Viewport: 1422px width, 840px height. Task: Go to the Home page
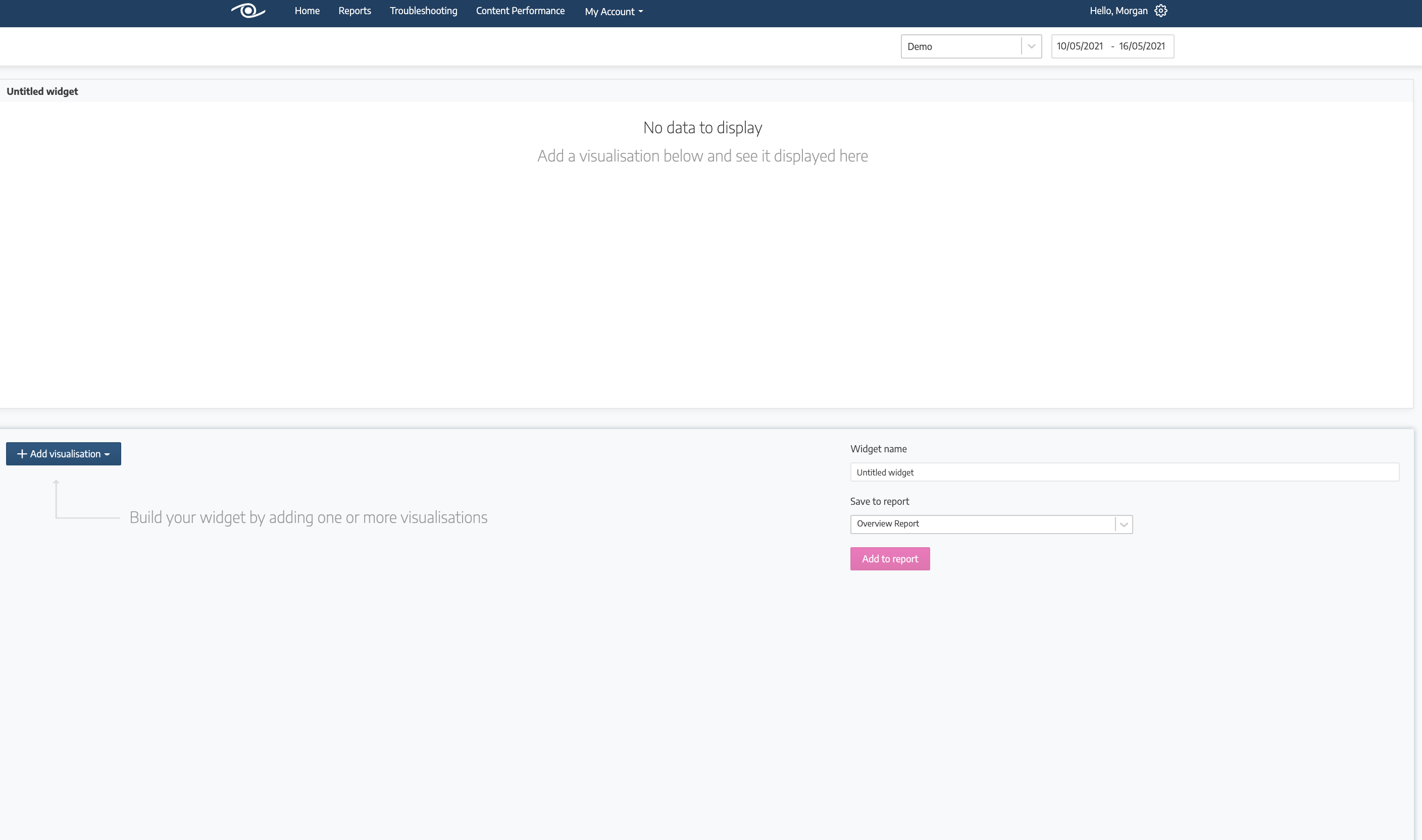click(307, 11)
